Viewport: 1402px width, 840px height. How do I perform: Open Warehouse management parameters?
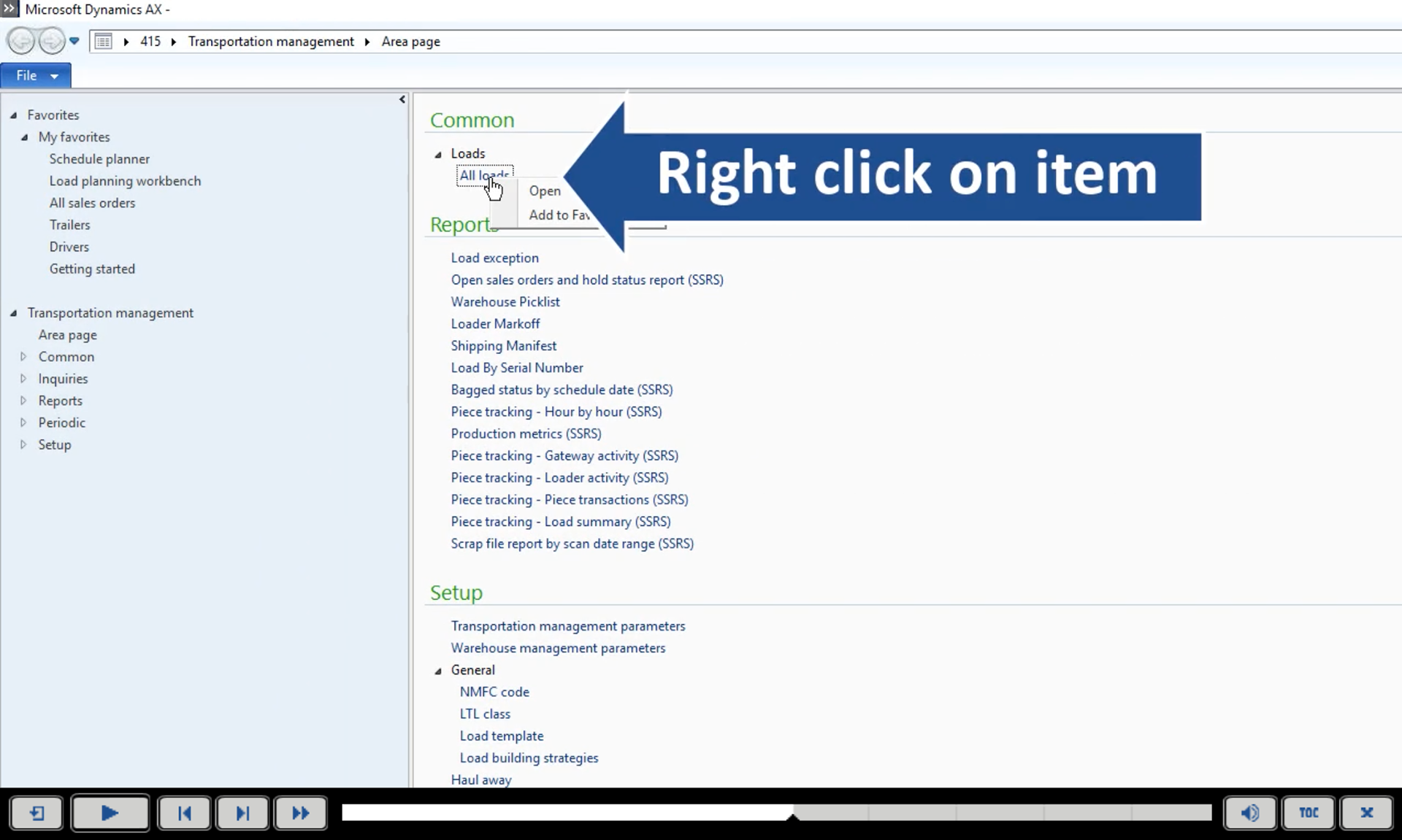point(558,647)
